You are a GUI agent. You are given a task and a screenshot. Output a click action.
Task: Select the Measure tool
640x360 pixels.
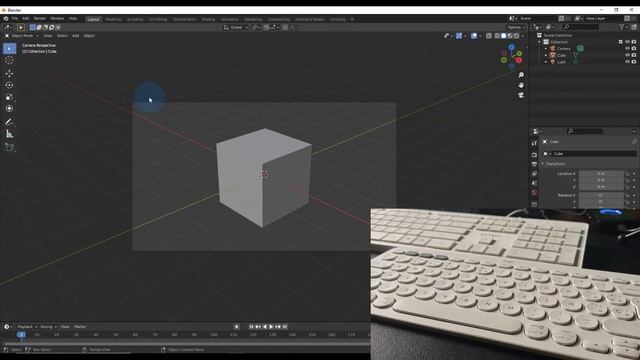point(9,134)
